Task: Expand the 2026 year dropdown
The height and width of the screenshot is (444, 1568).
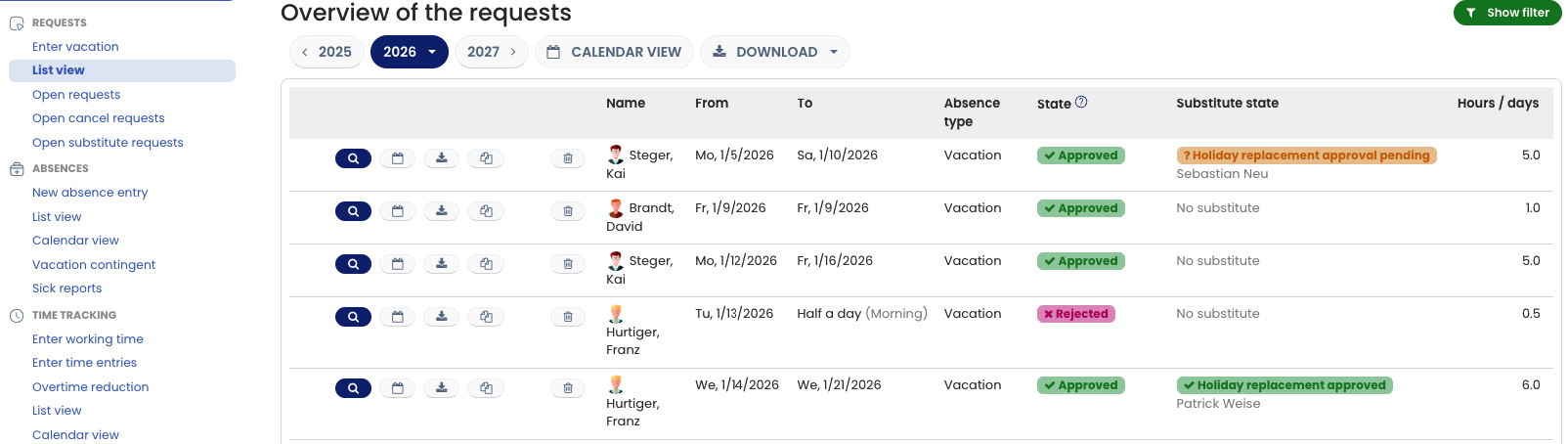Action: [432, 52]
